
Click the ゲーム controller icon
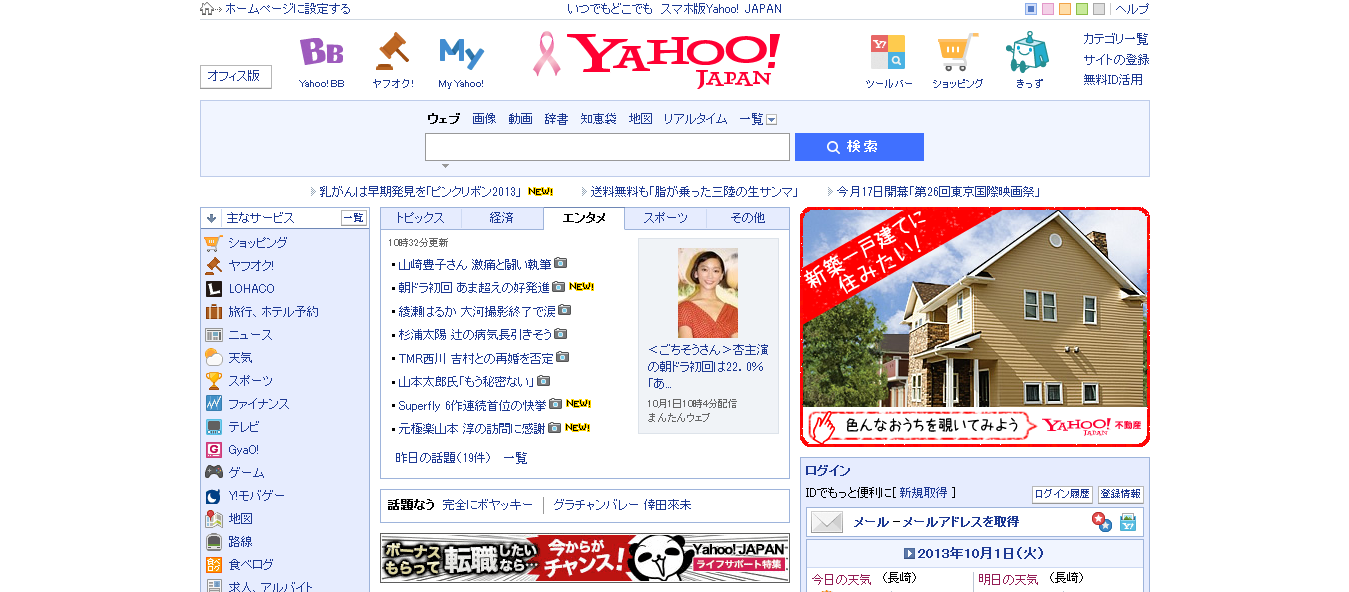(213, 473)
